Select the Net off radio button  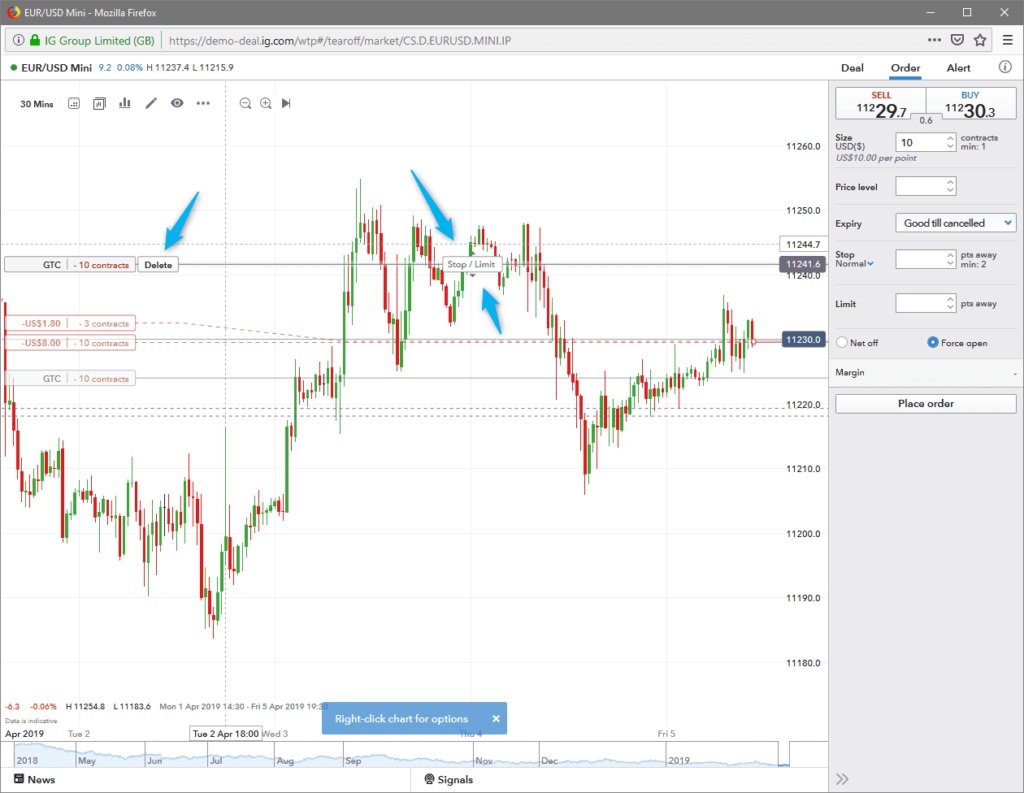pos(842,342)
